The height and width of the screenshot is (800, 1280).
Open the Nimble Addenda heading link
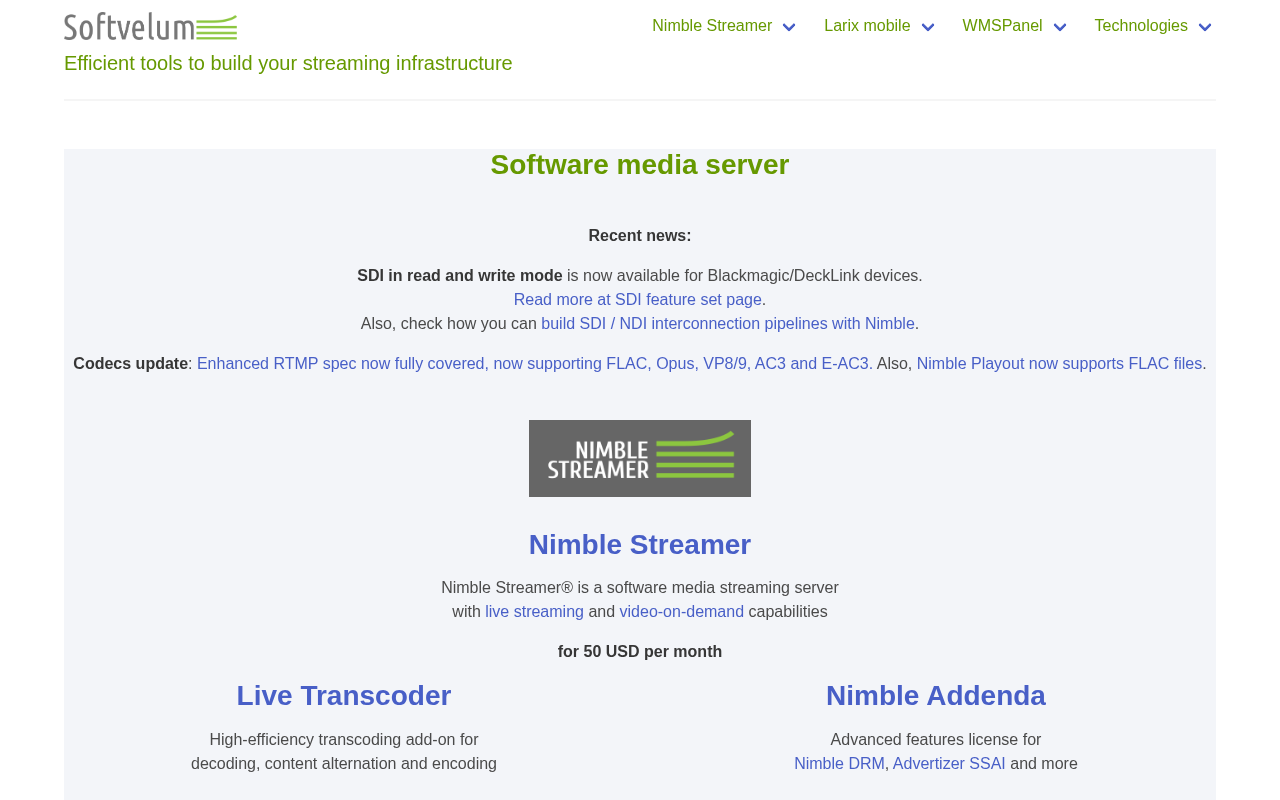936,696
